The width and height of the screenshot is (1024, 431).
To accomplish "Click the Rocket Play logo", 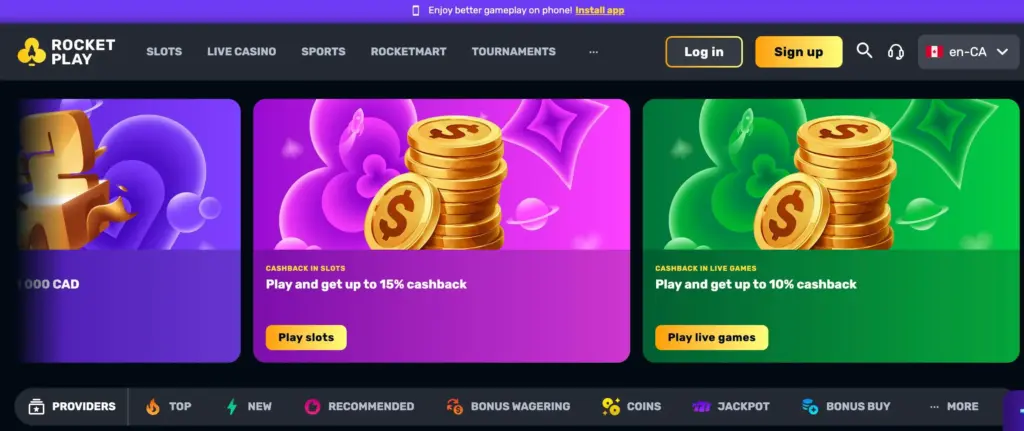I will [x=66, y=52].
